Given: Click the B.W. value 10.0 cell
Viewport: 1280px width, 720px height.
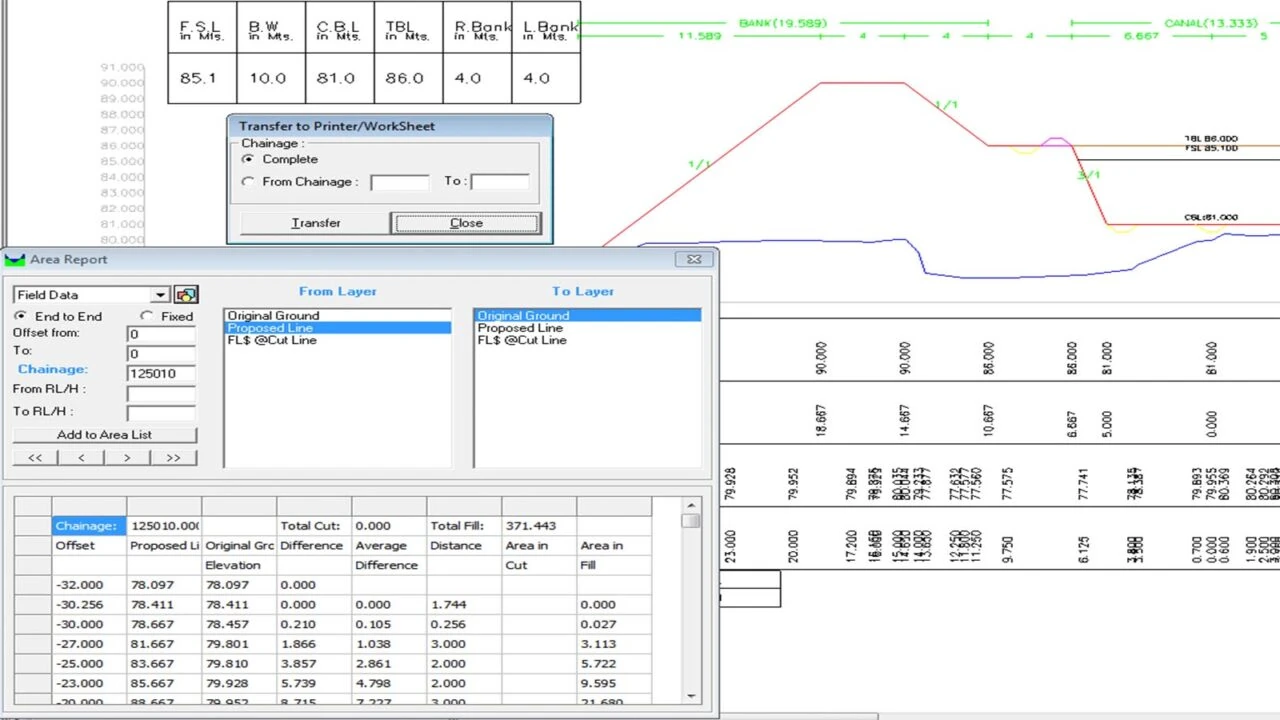Looking at the screenshot, I should (x=271, y=78).
